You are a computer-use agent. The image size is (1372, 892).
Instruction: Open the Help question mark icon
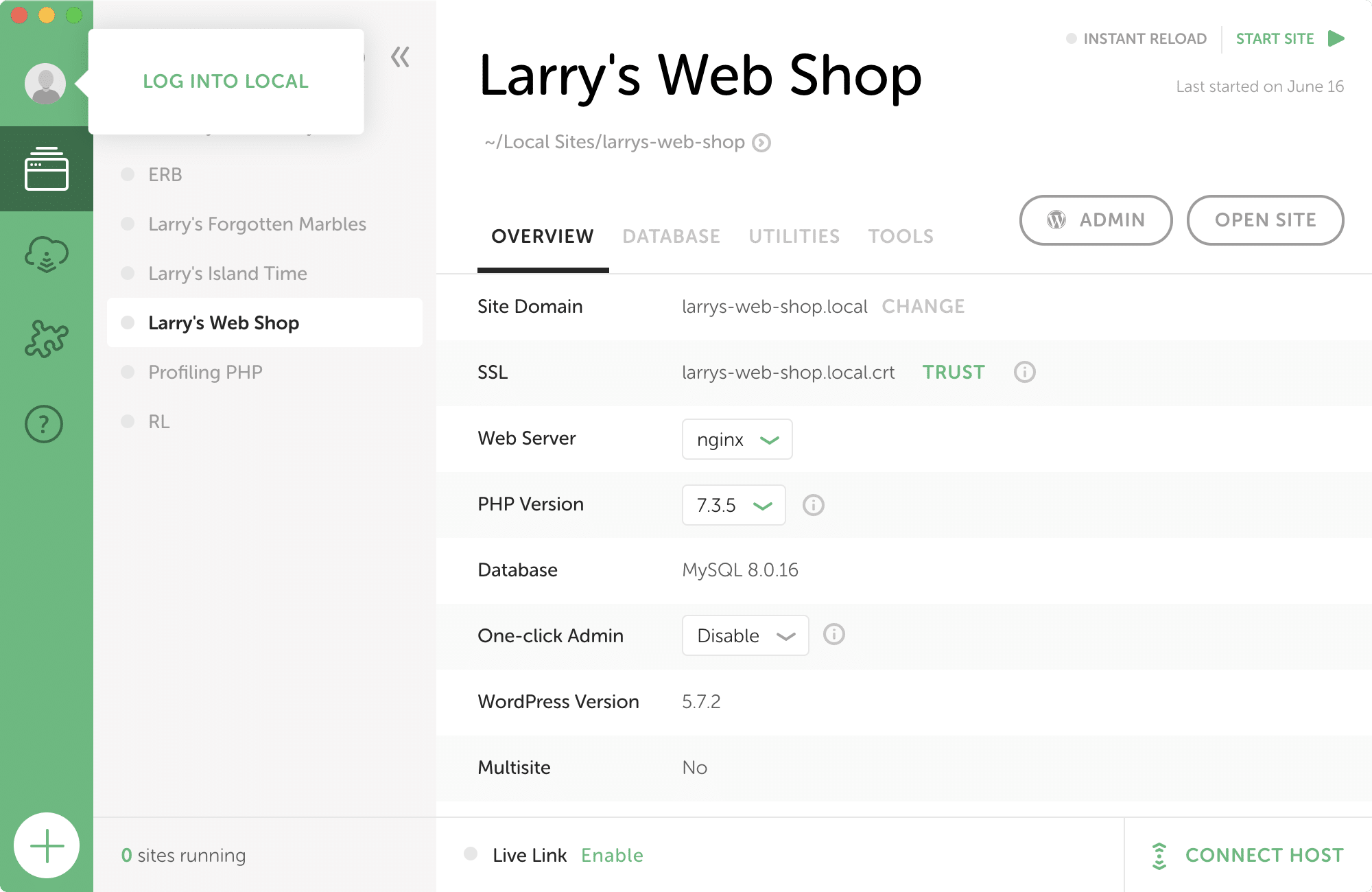tap(44, 424)
